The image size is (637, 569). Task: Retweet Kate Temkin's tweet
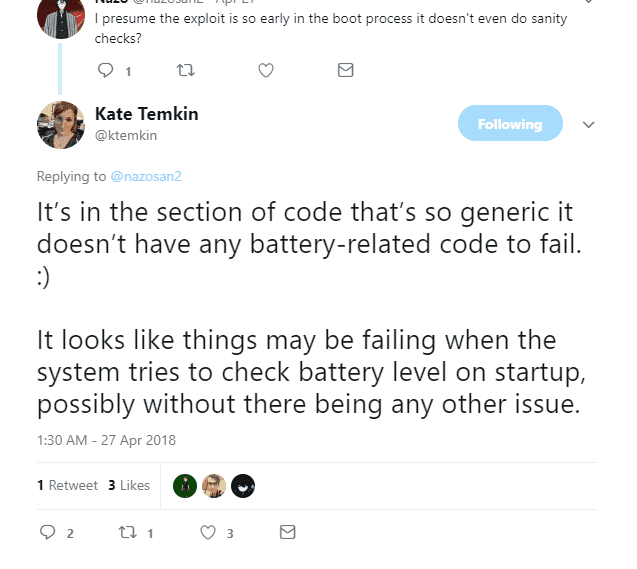tap(128, 532)
